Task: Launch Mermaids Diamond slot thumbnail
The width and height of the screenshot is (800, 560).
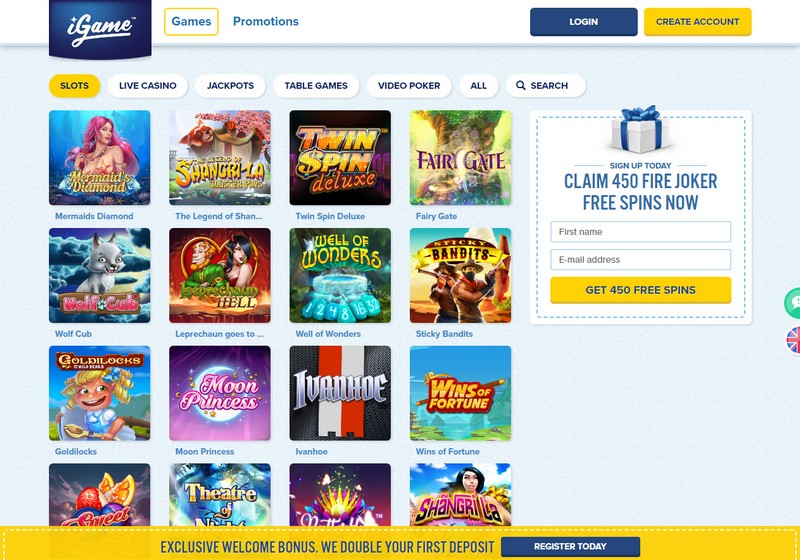Action: pyautogui.click(x=99, y=158)
